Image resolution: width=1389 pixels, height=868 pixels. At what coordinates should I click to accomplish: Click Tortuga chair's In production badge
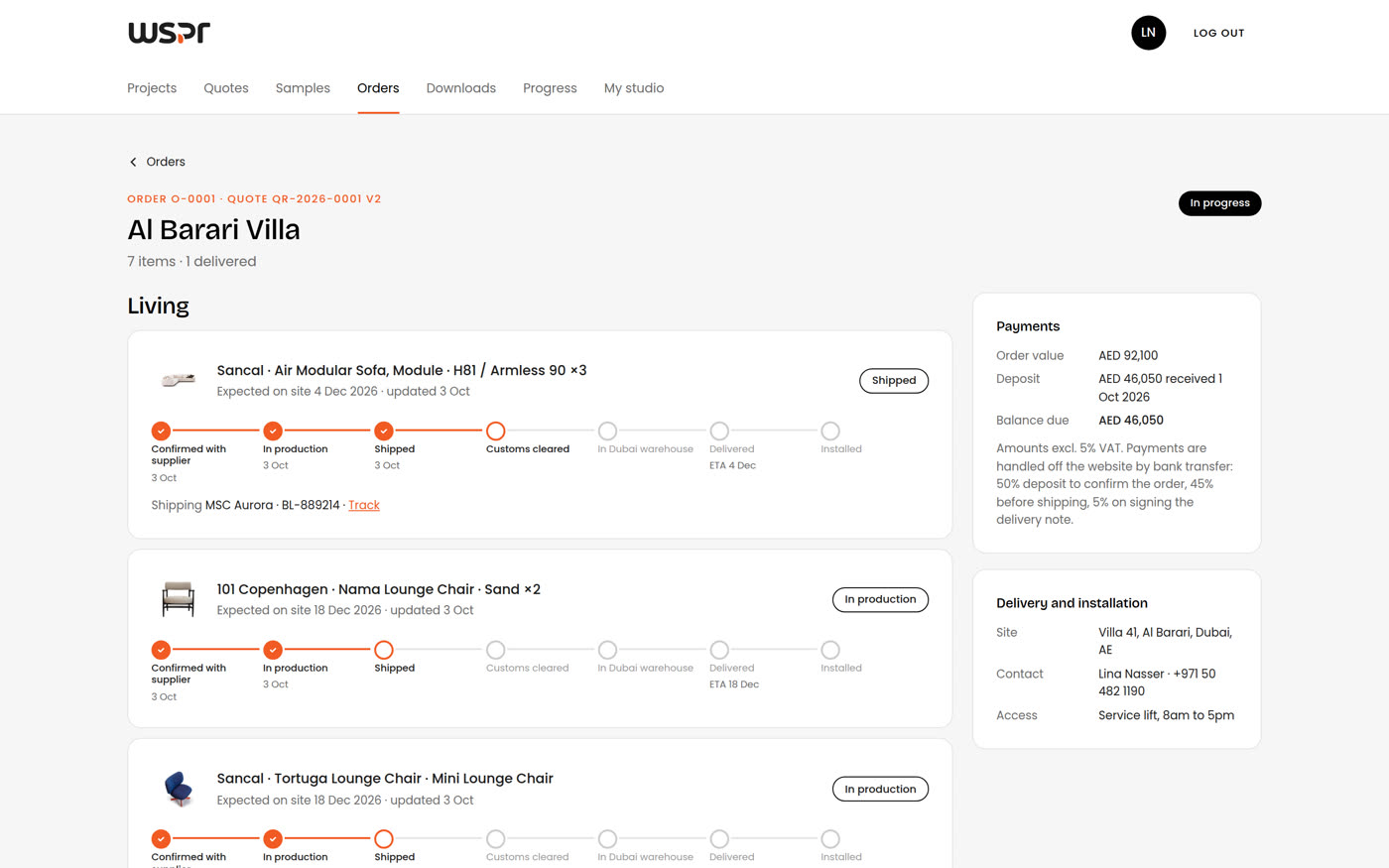pos(880,790)
